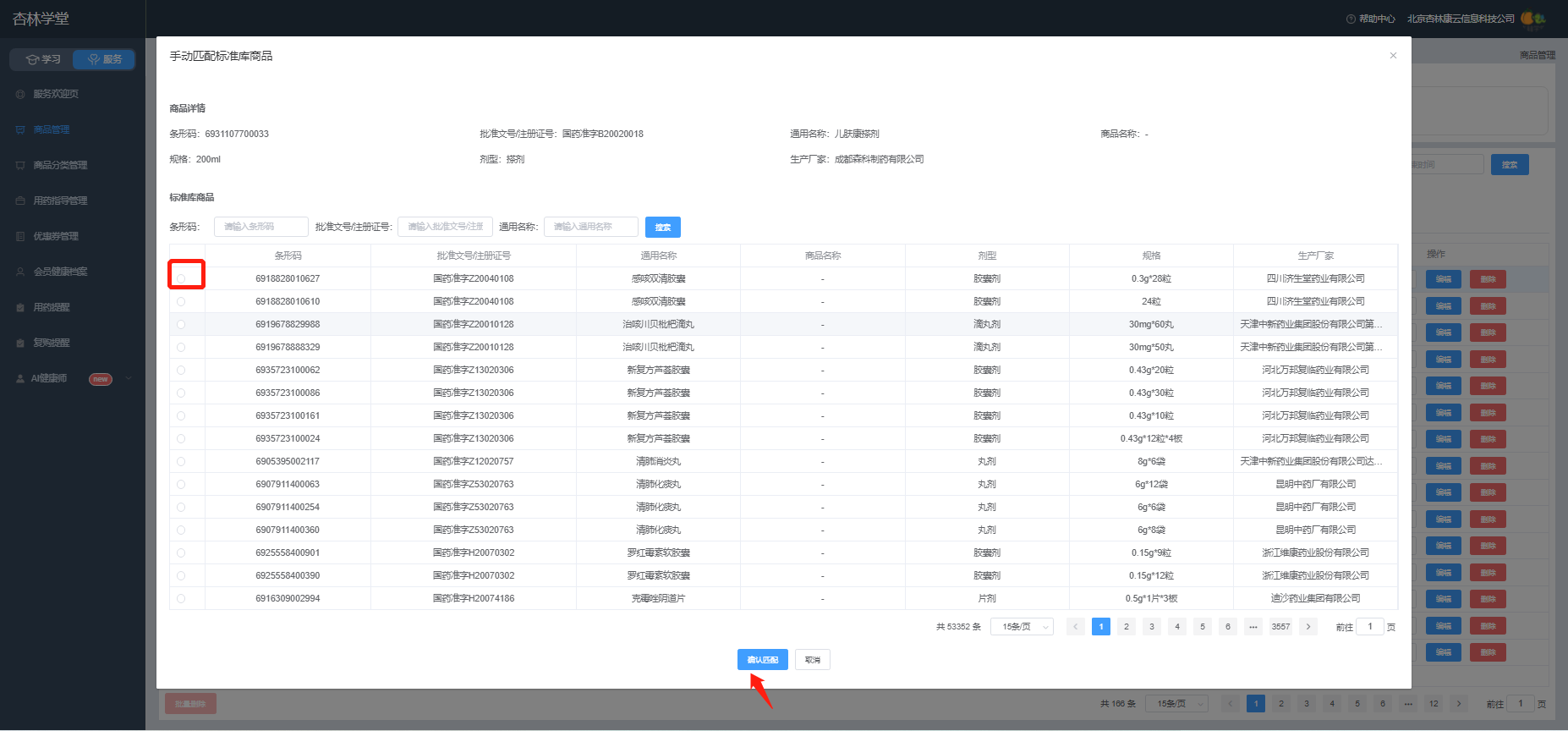Select radio for barcode 6916309002994
This screenshot has height=731, width=1568.
click(181, 598)
